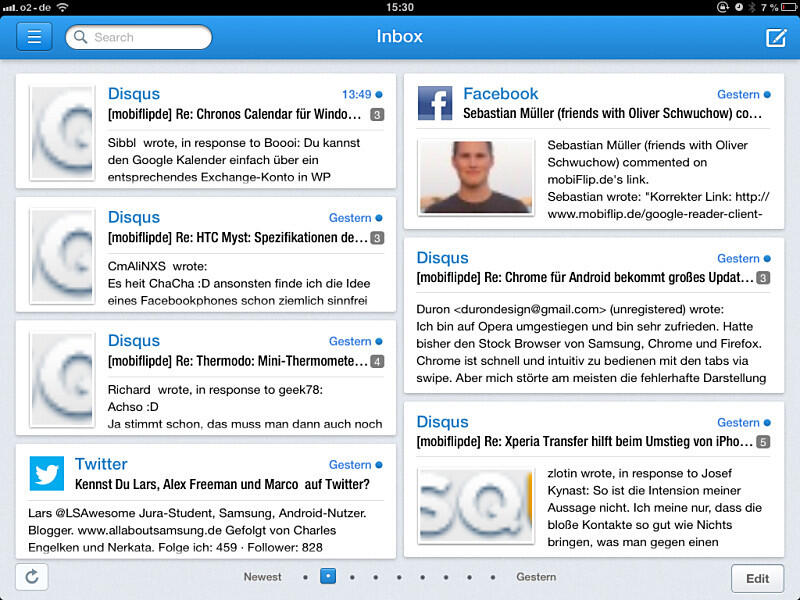Tap the orientation lock icon in status bar
The width and height of the screenshot is (800, 600).
(x=722, y=7)
